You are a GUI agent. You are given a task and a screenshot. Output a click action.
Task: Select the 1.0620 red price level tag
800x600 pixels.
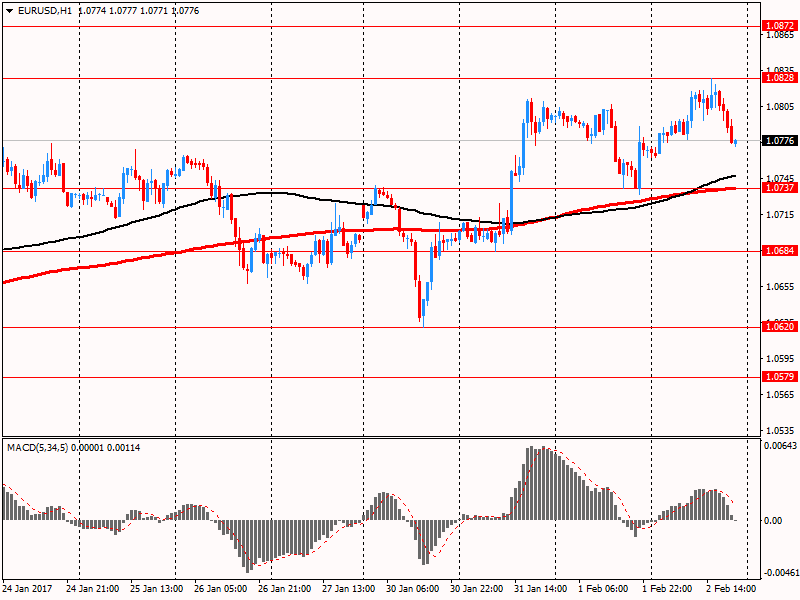click(779, 326)
